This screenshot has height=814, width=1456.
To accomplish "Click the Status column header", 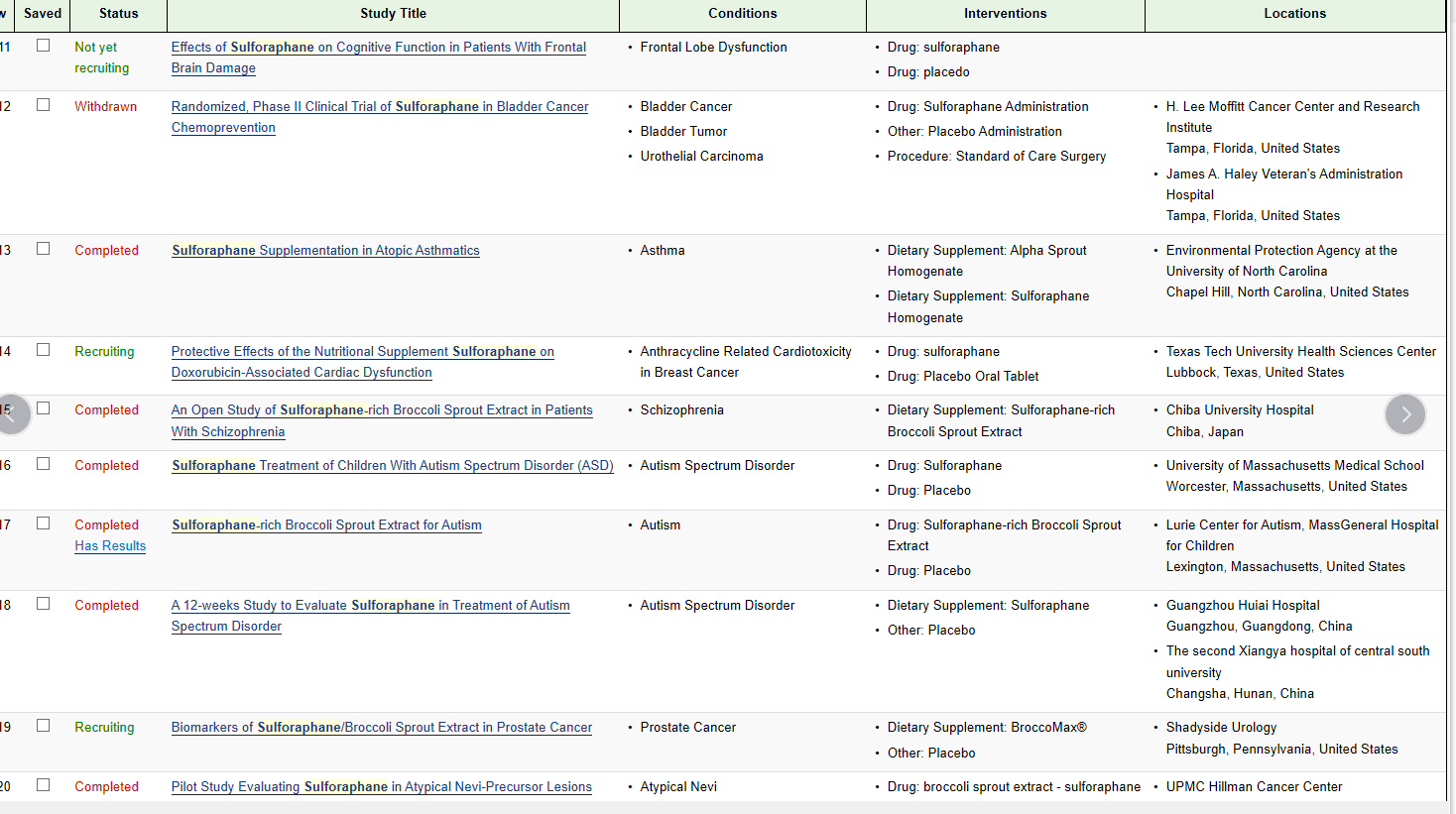I will [x=118, y=14].
